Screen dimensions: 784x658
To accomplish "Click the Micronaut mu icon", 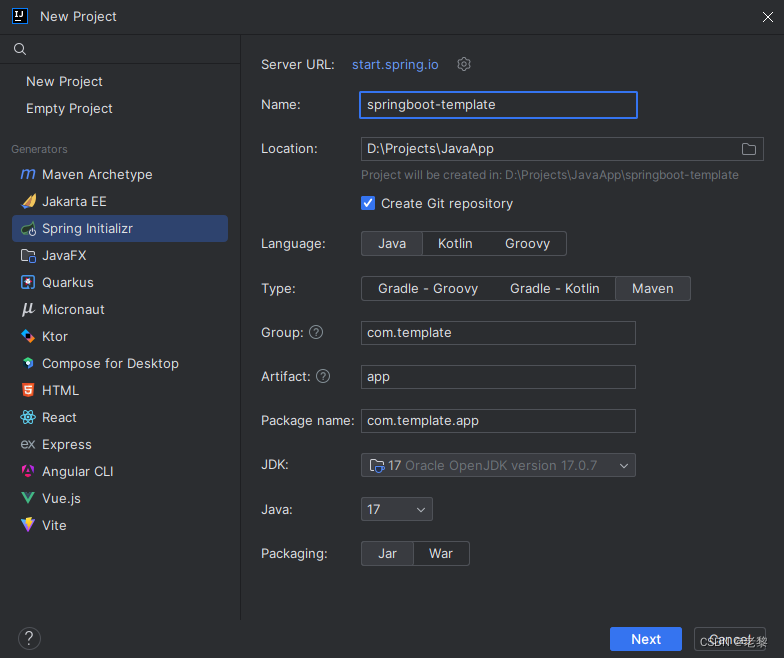I will tap(28, 310).
